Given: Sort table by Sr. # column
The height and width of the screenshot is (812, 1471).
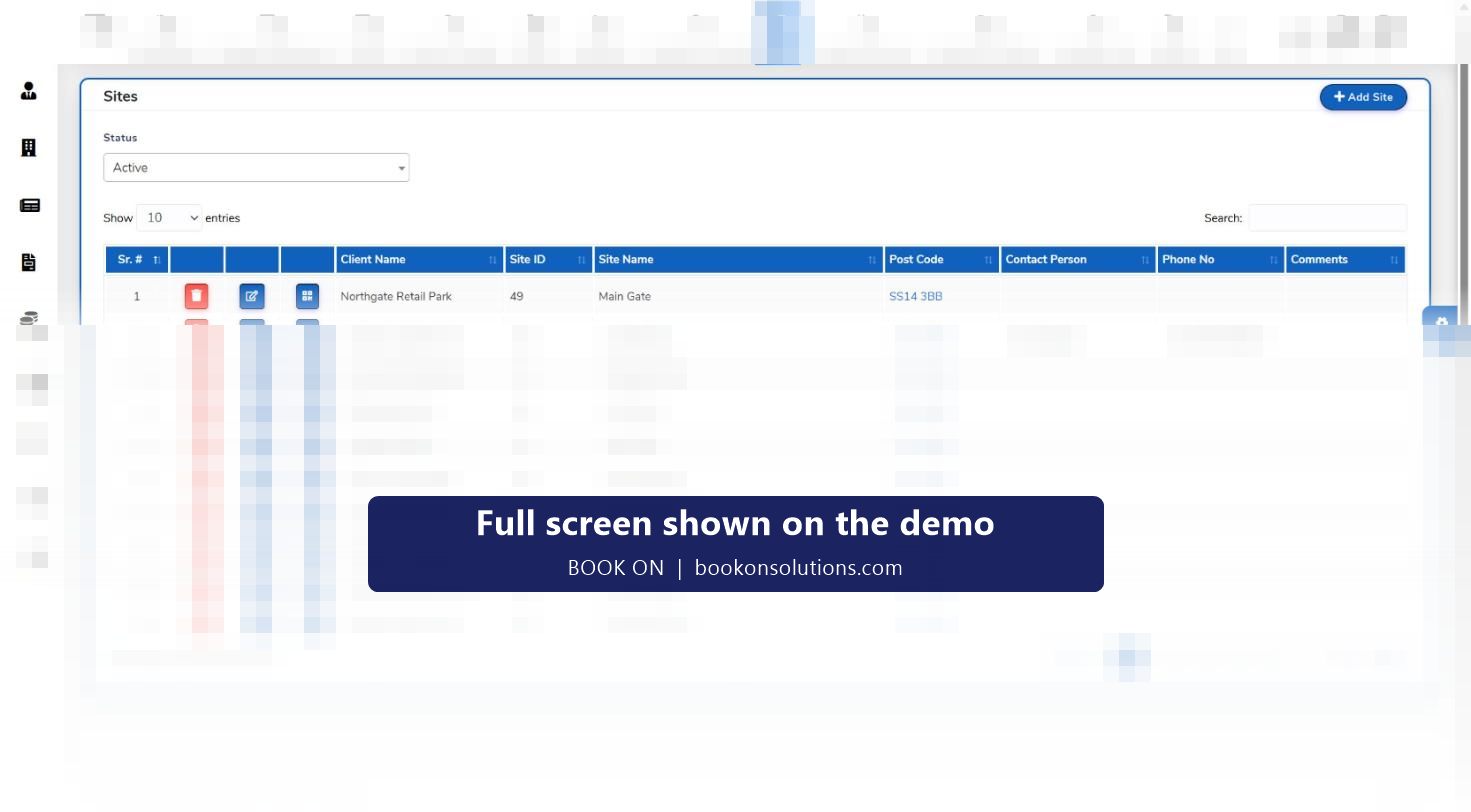Looking at the screenshot, I should point(138,260).
